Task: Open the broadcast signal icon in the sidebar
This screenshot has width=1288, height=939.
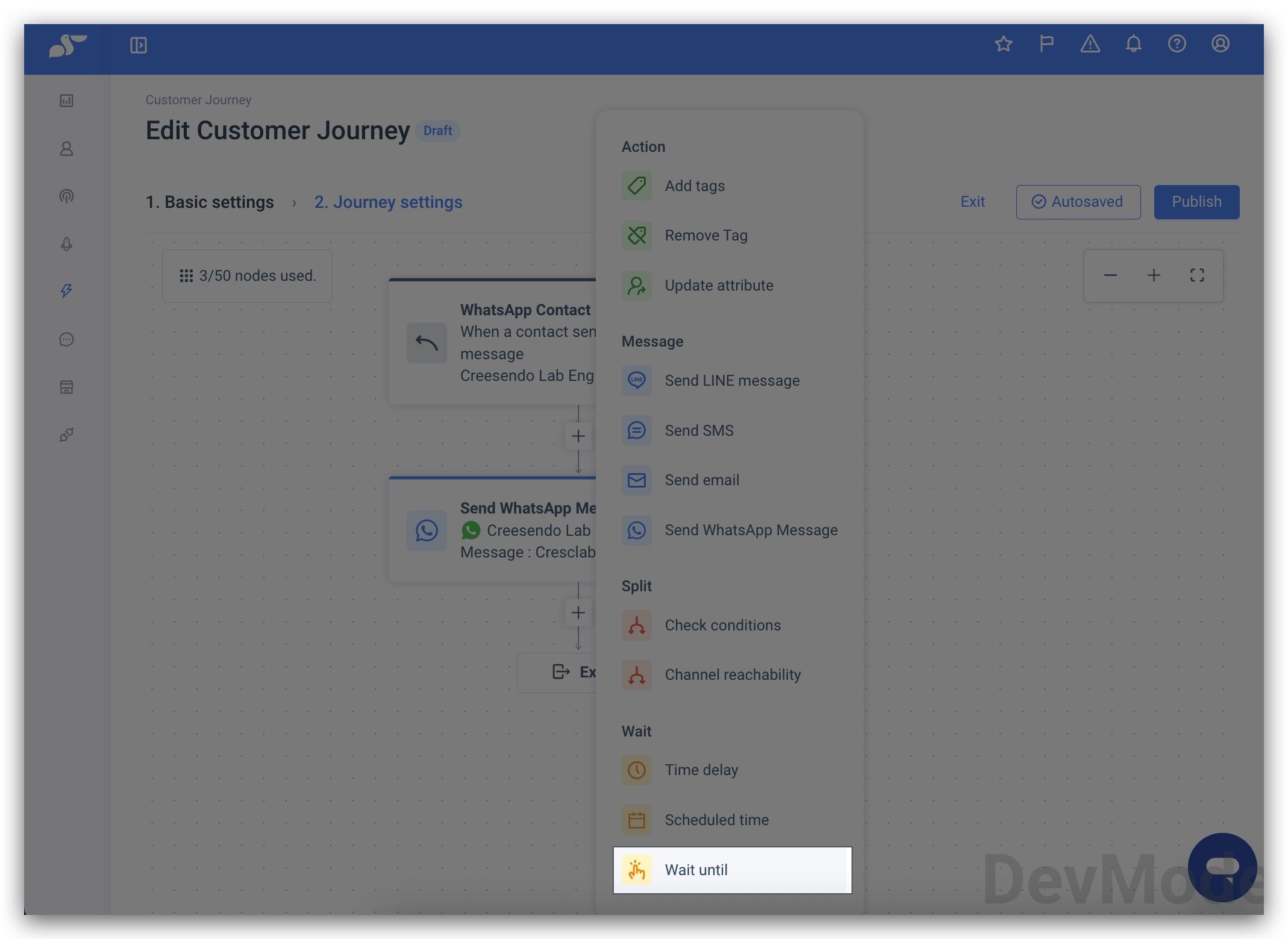Action: (67, 196)
